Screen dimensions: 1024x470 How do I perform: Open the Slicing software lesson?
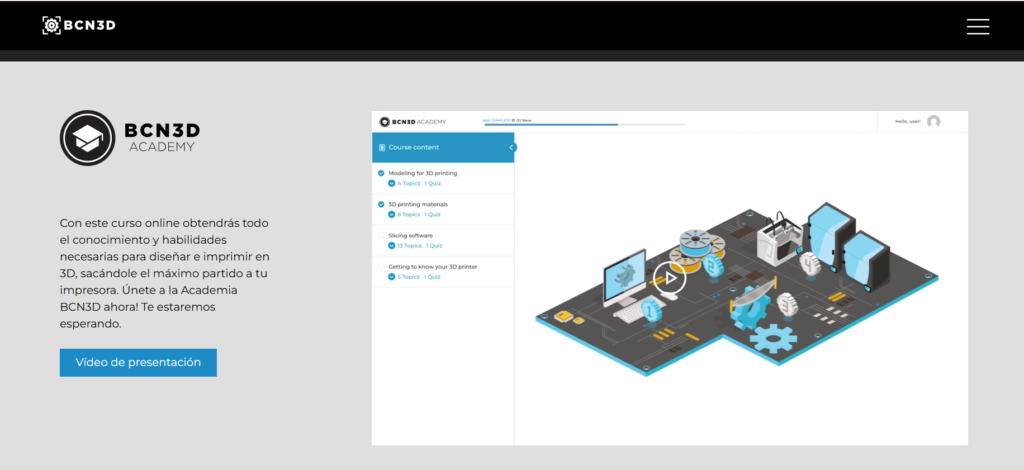click(x=411, y=236)
